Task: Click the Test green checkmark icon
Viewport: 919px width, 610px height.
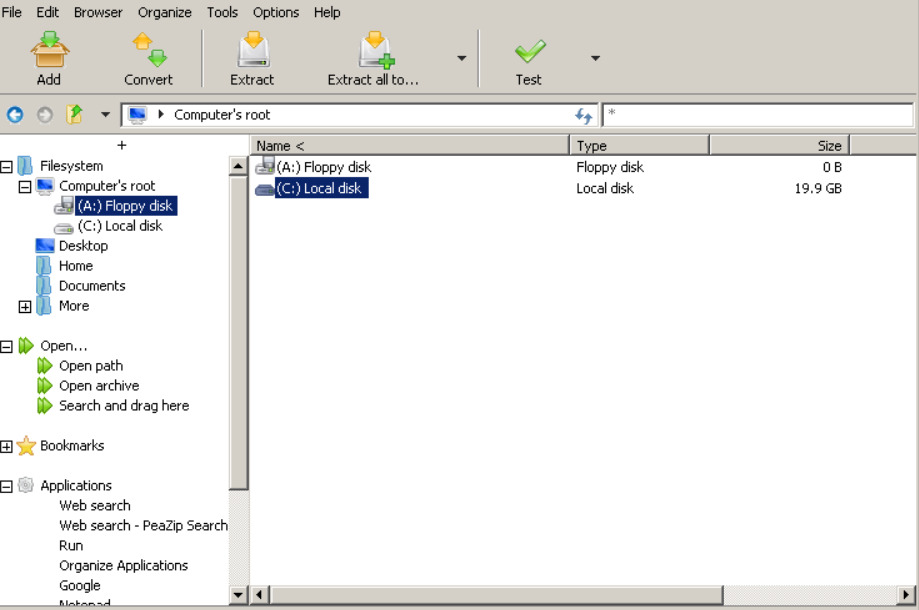Action: (x=530, y=52)
